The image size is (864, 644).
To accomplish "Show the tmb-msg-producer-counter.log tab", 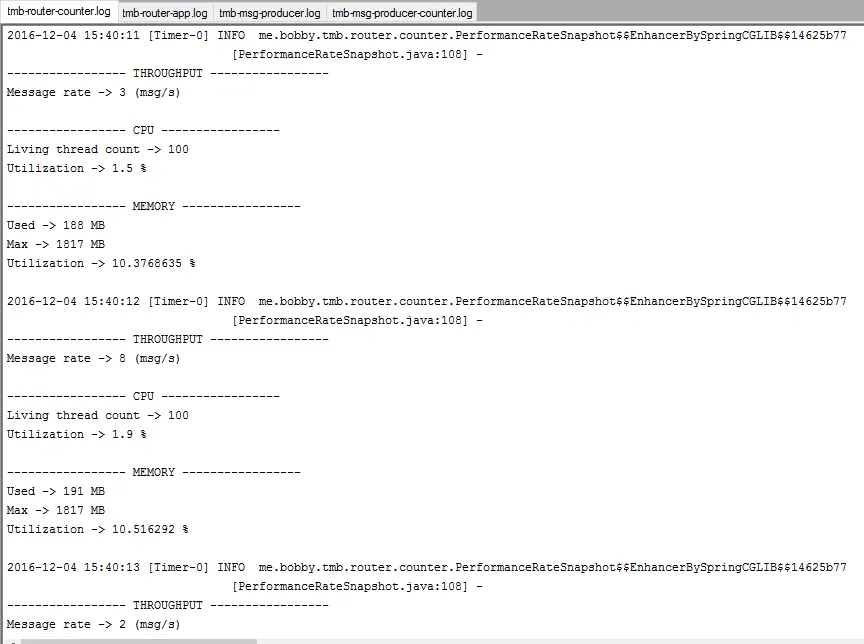I will pyautogui.click(x=402, y=13).
